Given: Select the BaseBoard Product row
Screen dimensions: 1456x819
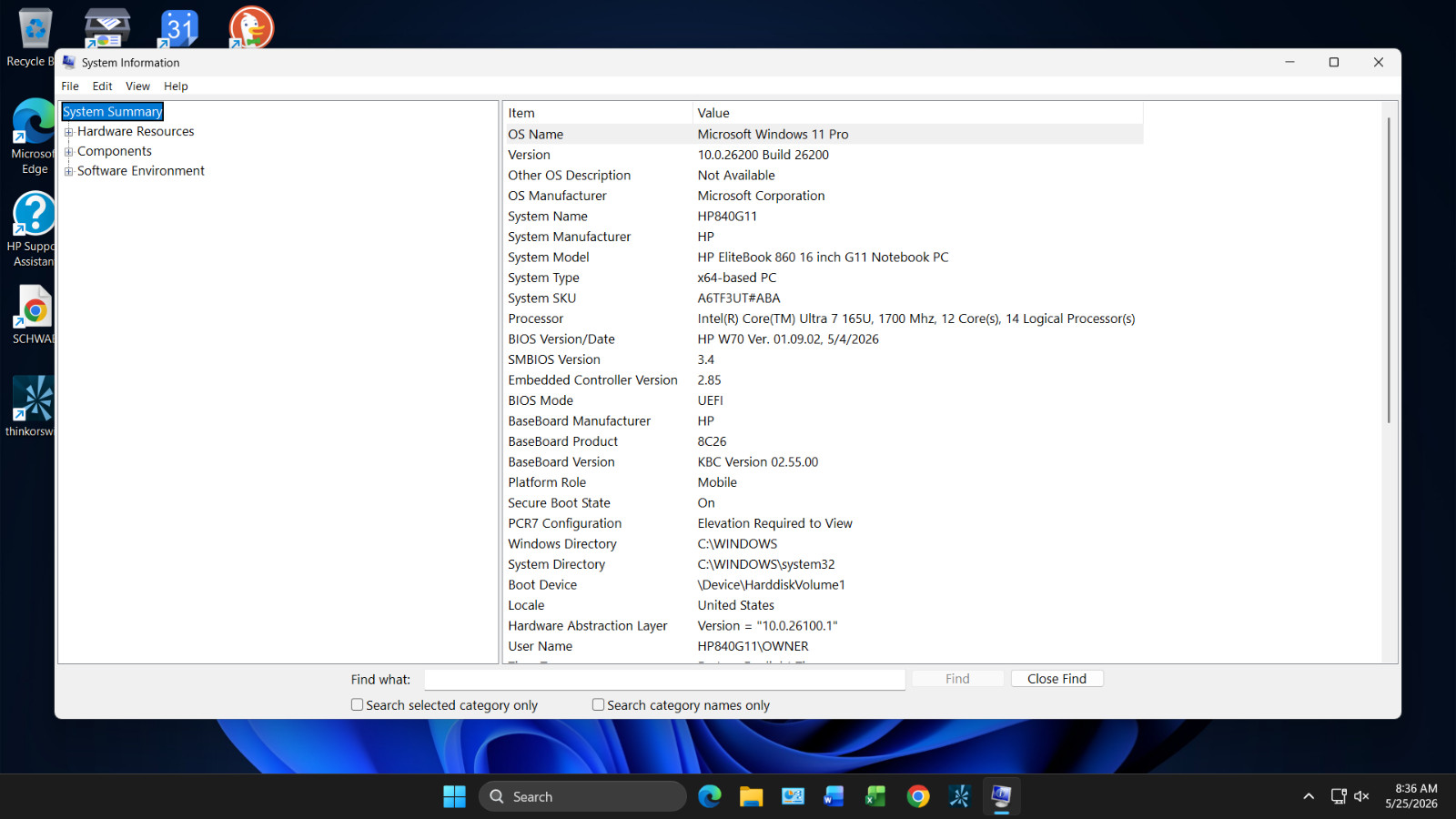Looking at the screenshot, I should click(x=823, y=441).
